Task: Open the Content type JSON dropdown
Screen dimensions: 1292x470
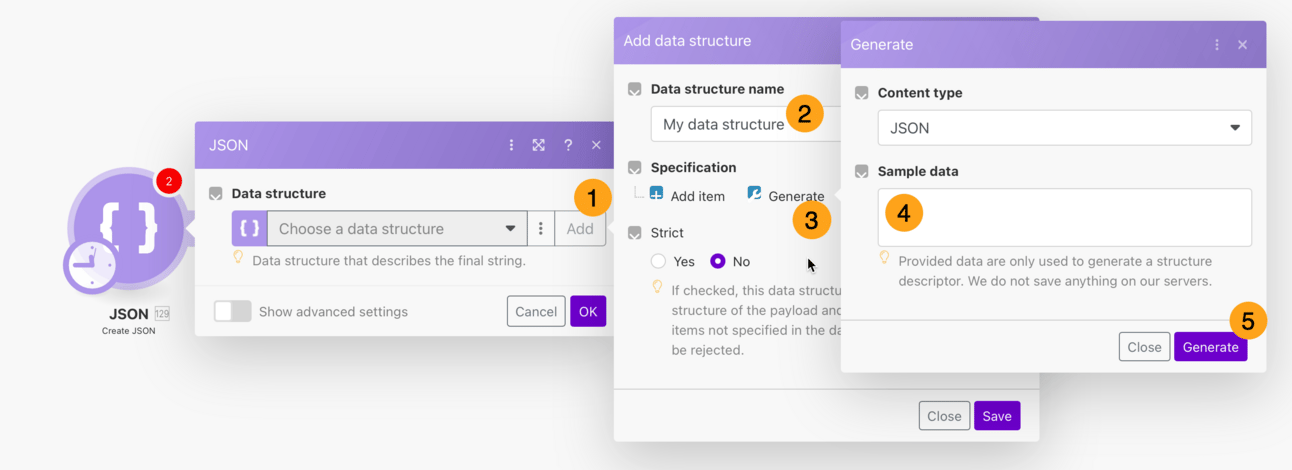Action: point(1064,128)
